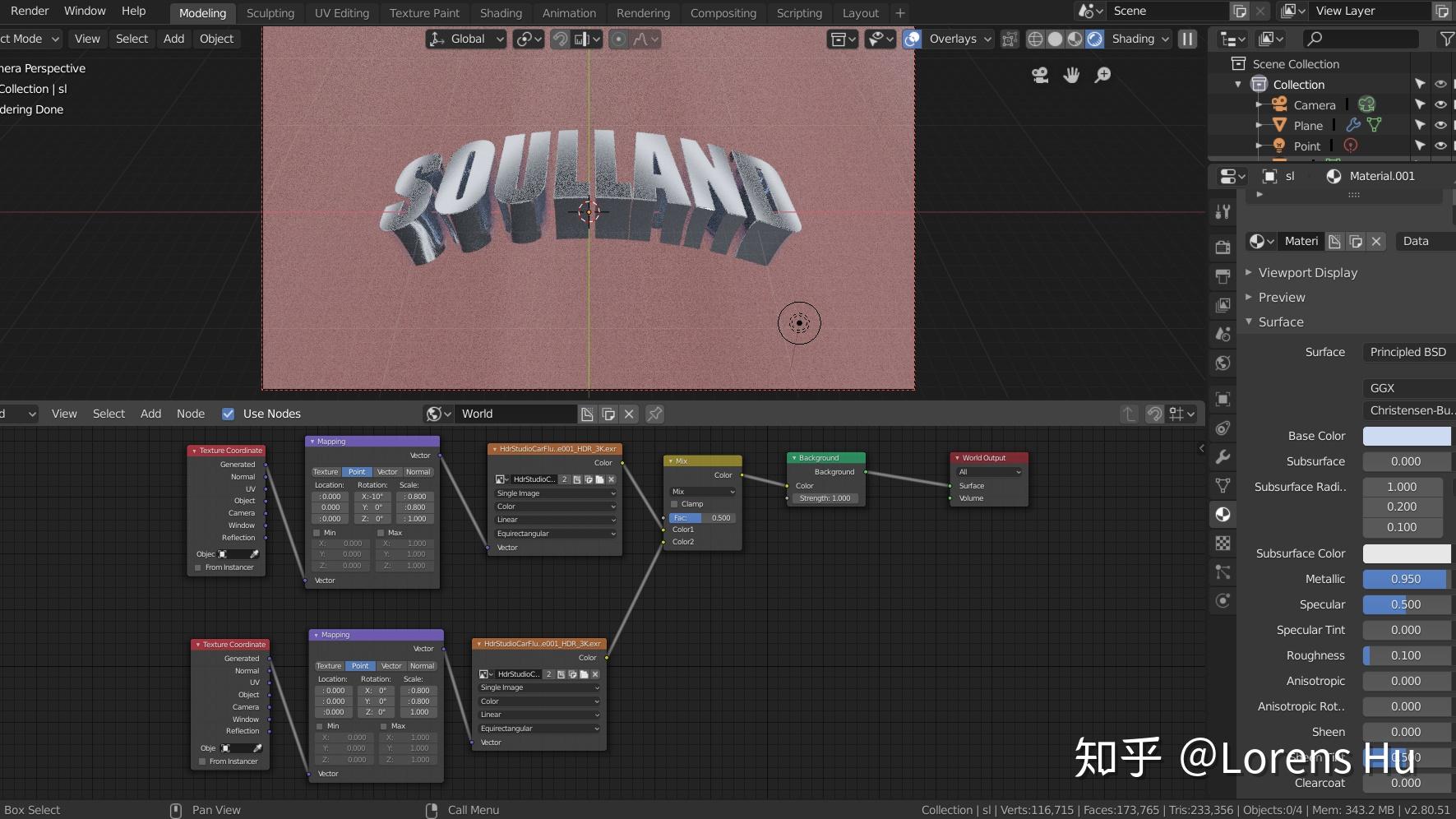The height and width of the screenshot is (819, 1456).
Task: Open Active Tool settings tab icon
Action: pos(1223,211)
